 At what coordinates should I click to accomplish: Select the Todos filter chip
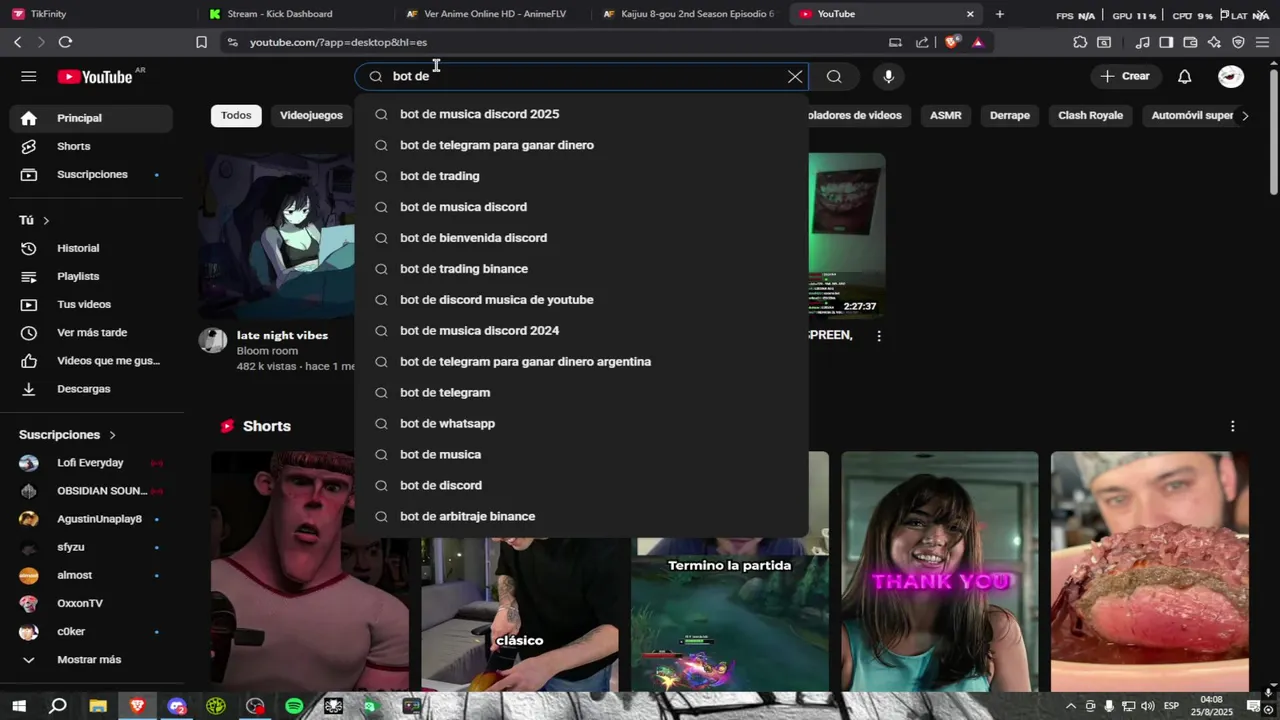[x=236, y=115]
